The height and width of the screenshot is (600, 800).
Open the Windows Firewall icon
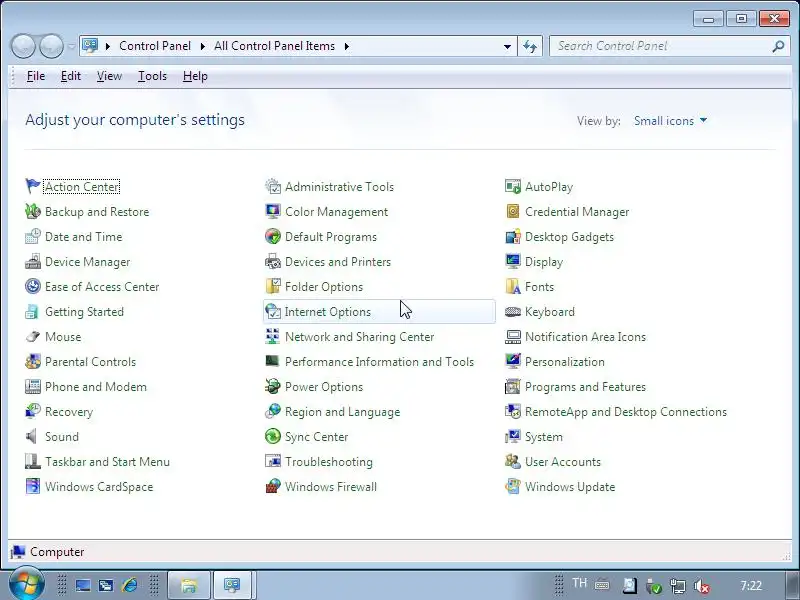[273, 486]
